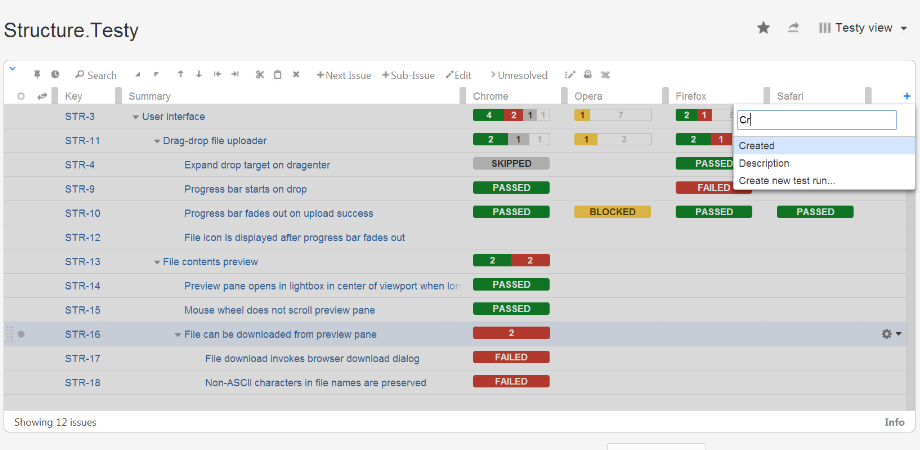This screenshot has height=450, width=920.
Task: Click the collapse-all triangle icon
Action: point(138,75)
